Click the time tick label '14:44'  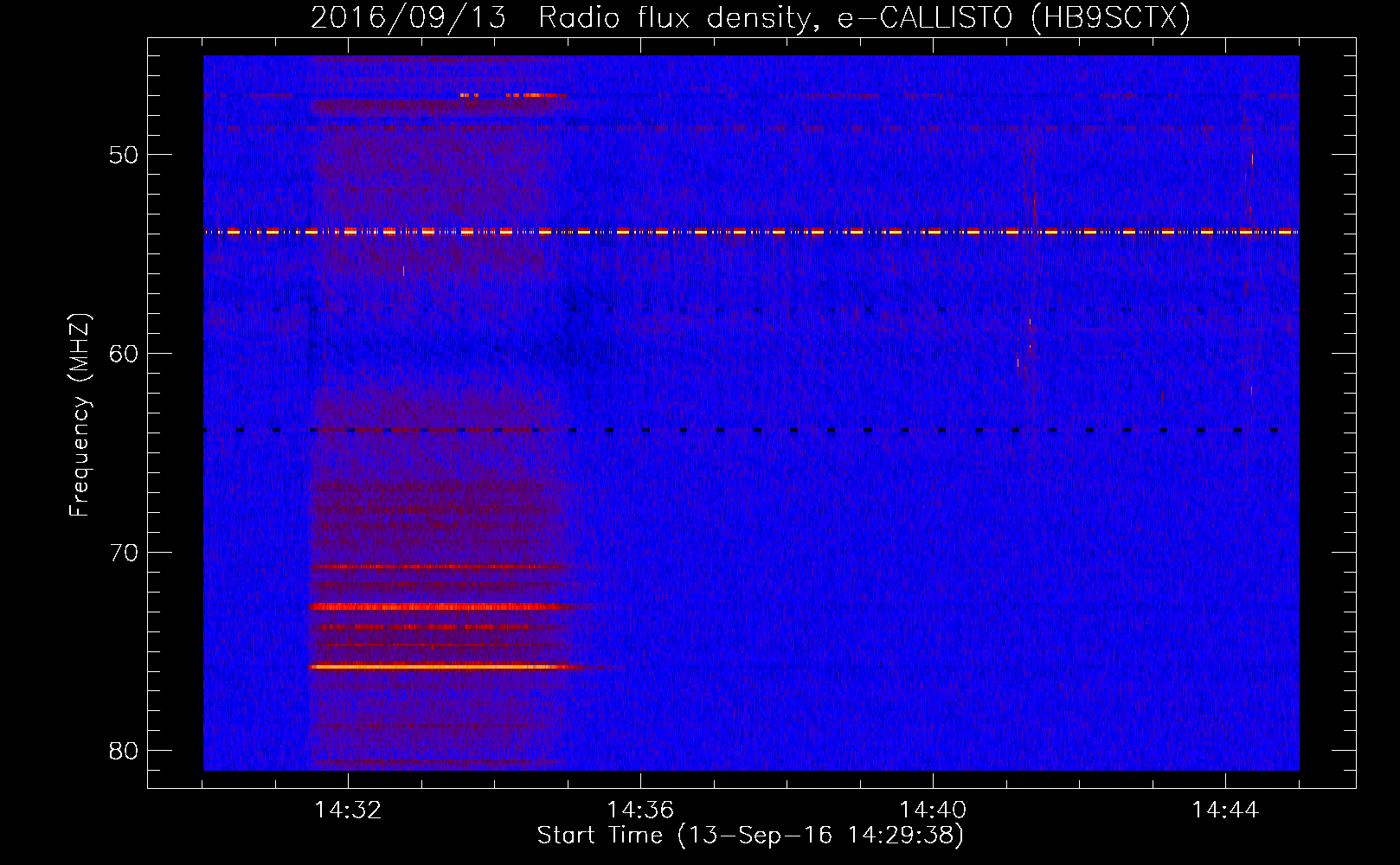click(1225, 810)
